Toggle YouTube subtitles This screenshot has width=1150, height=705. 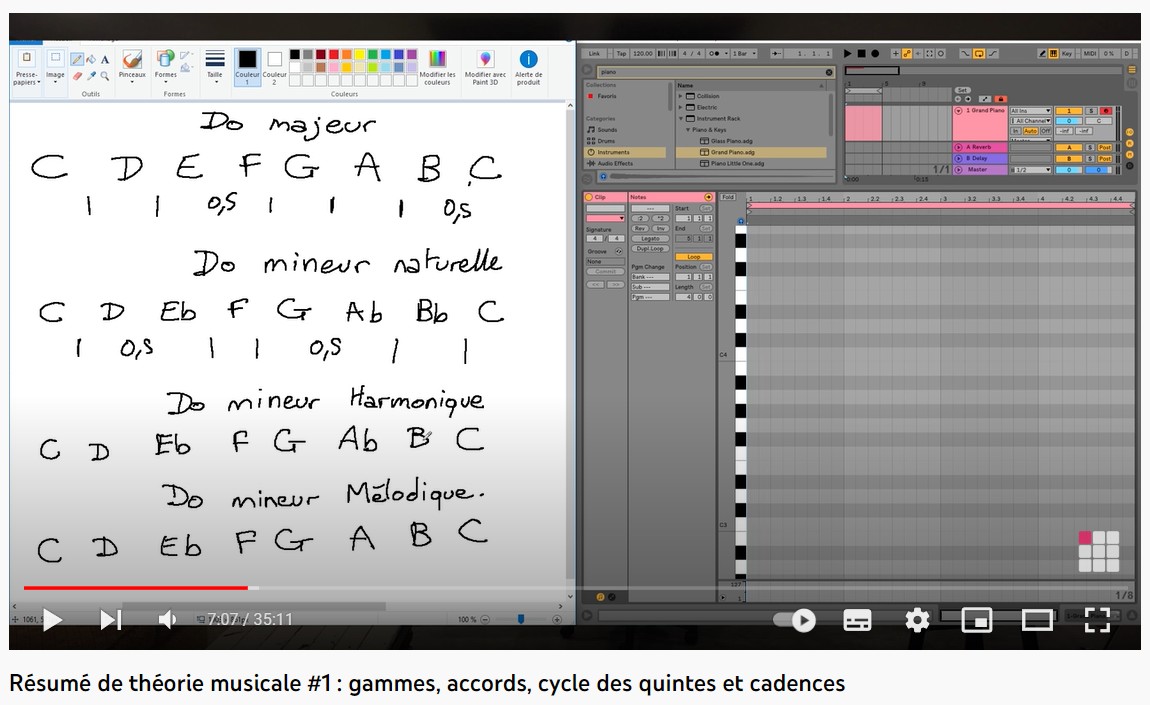[x=857, y=620]
